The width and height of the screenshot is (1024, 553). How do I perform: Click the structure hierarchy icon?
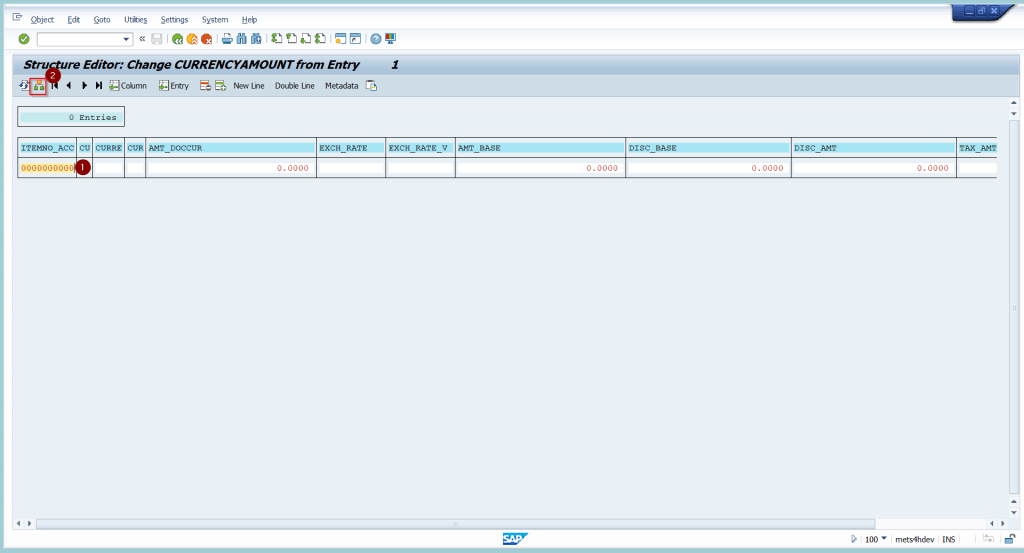(x=39, y=86)
